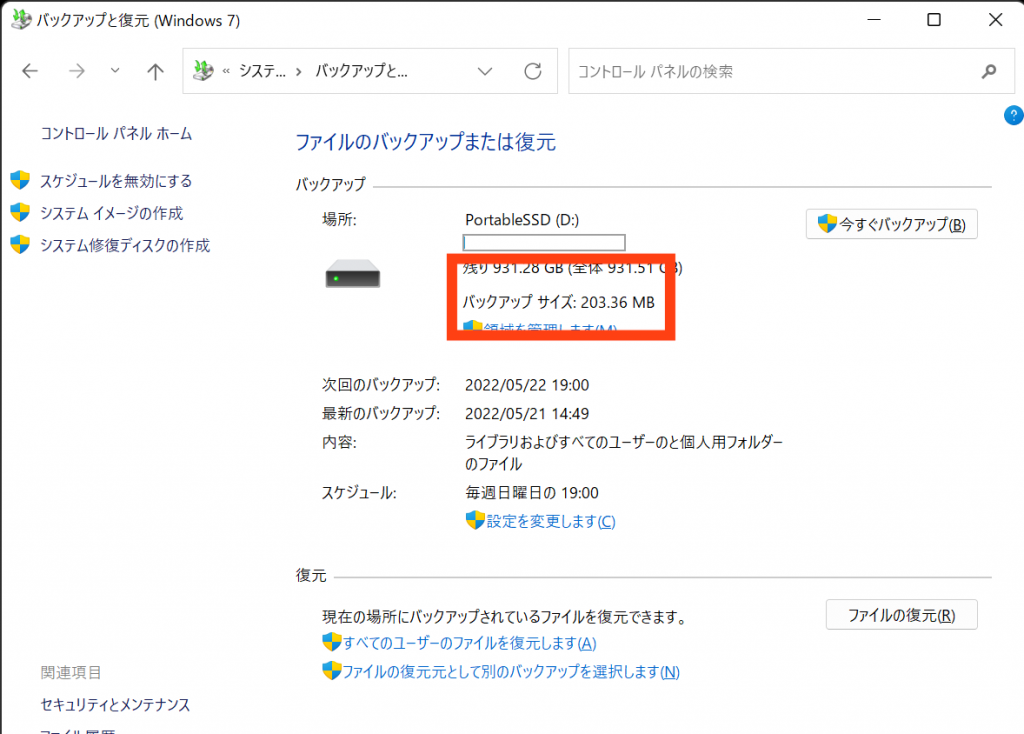Click the refresh button in address bar
The width and height of the screenshot is (1024, 734).
533,71
